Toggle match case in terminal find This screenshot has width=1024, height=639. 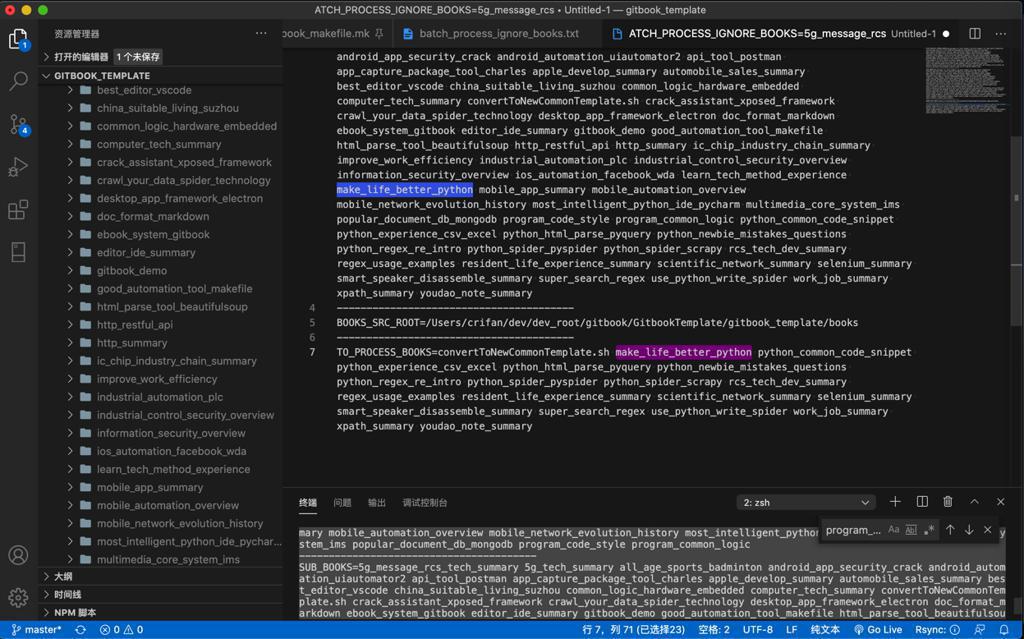[893, 530]
